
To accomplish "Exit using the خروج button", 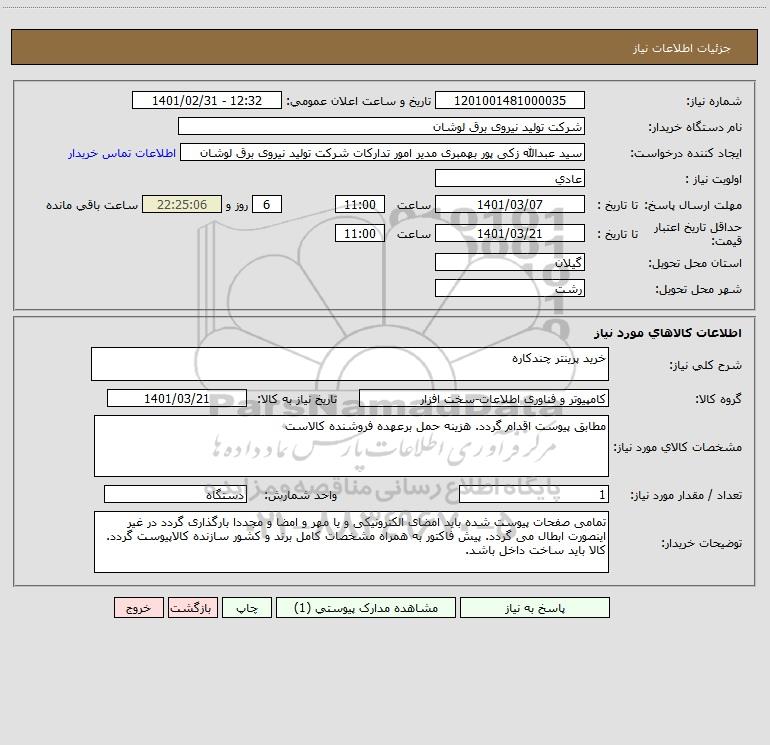I will point(138,608).
